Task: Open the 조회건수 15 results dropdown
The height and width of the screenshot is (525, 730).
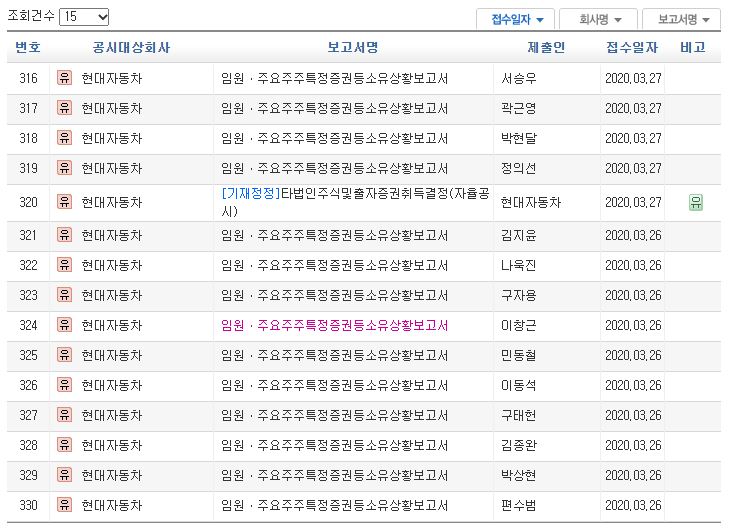Action: [x=84, y=17]
